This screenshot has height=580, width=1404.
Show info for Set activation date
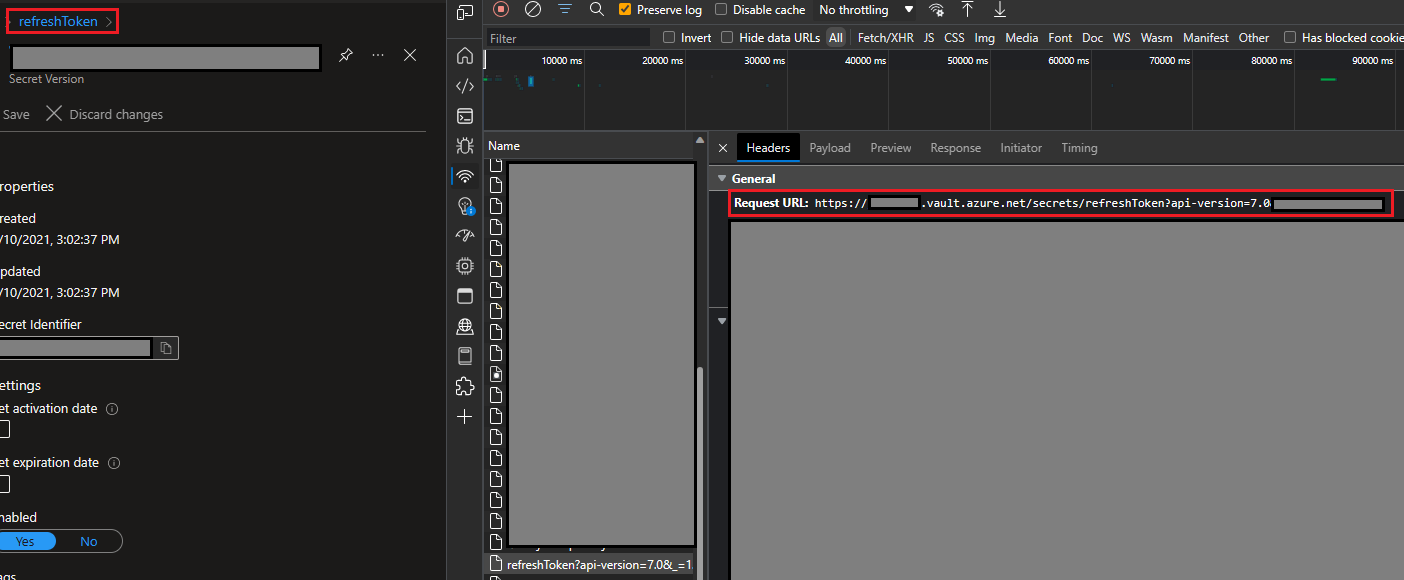click(112, 409)
